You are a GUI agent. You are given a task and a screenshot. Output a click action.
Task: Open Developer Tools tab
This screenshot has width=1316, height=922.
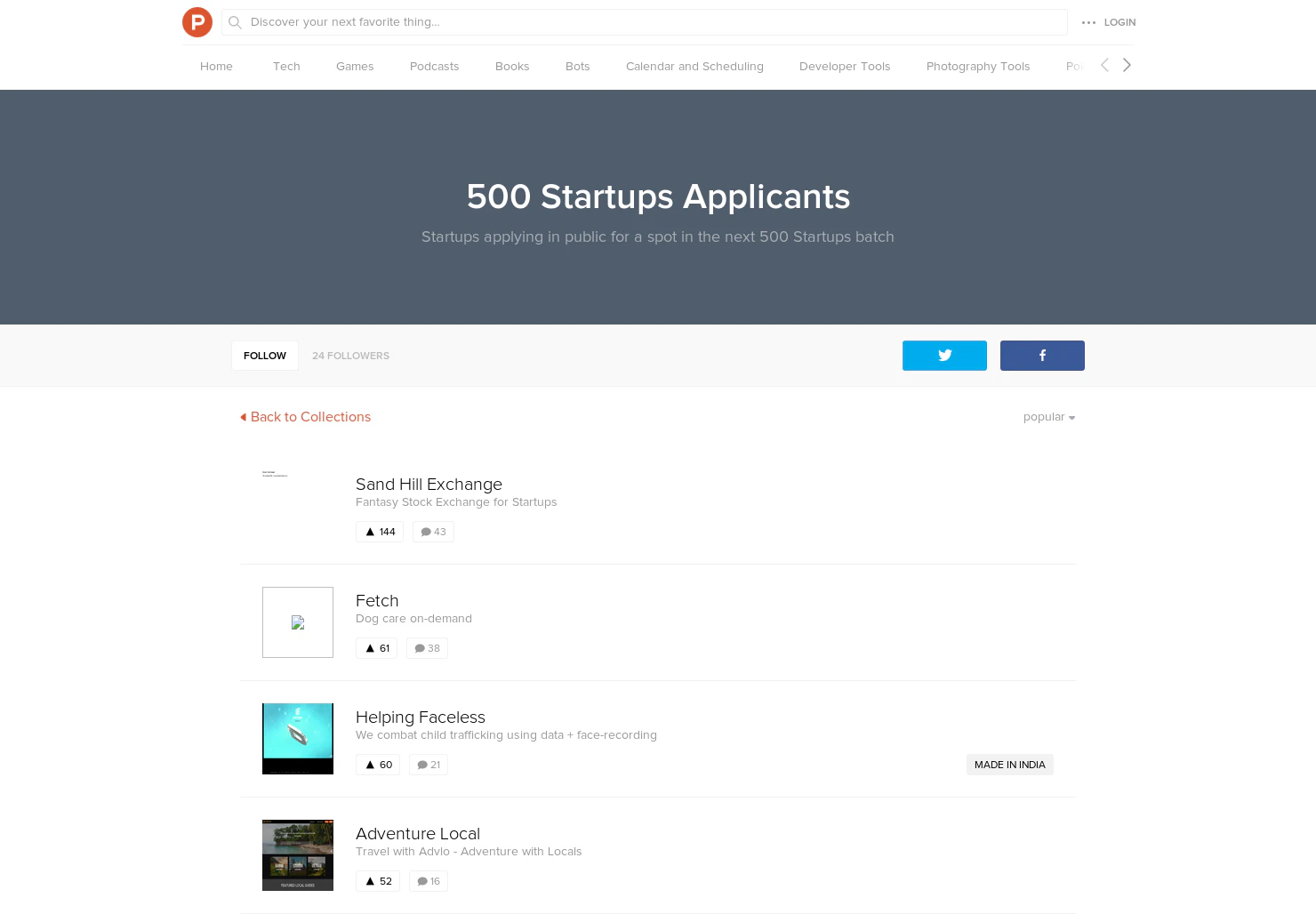coord(845,67)
